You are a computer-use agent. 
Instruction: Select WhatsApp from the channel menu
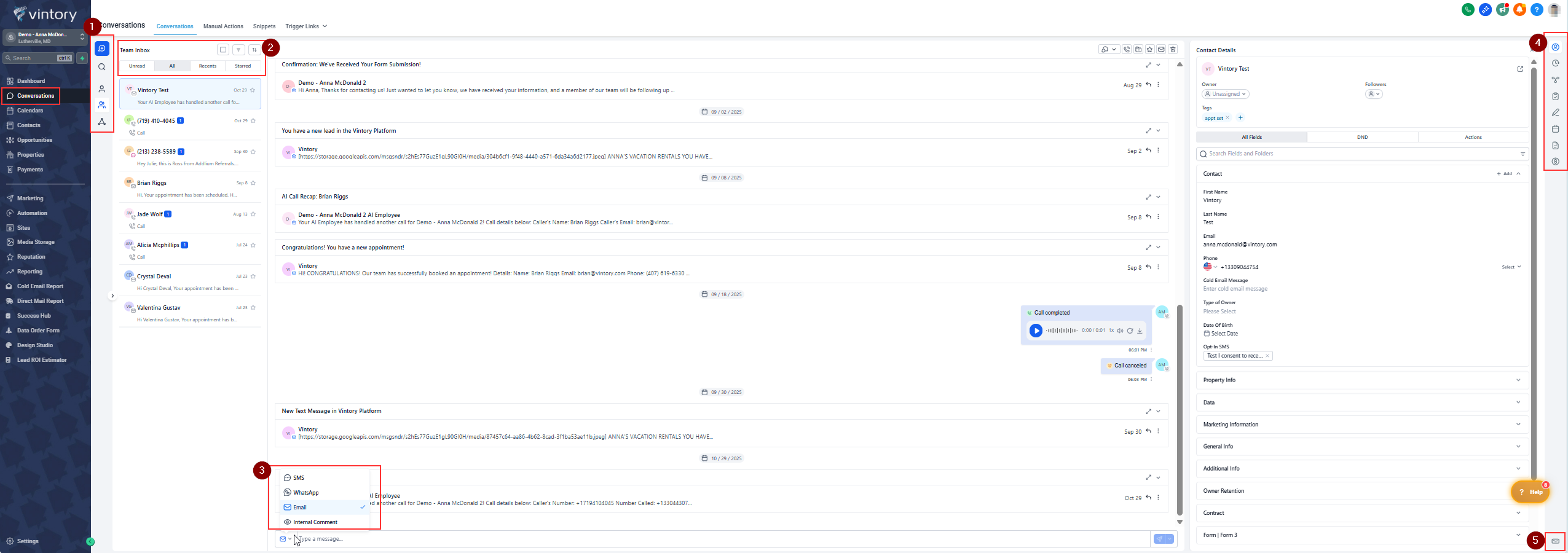click(x=305, y=493)
